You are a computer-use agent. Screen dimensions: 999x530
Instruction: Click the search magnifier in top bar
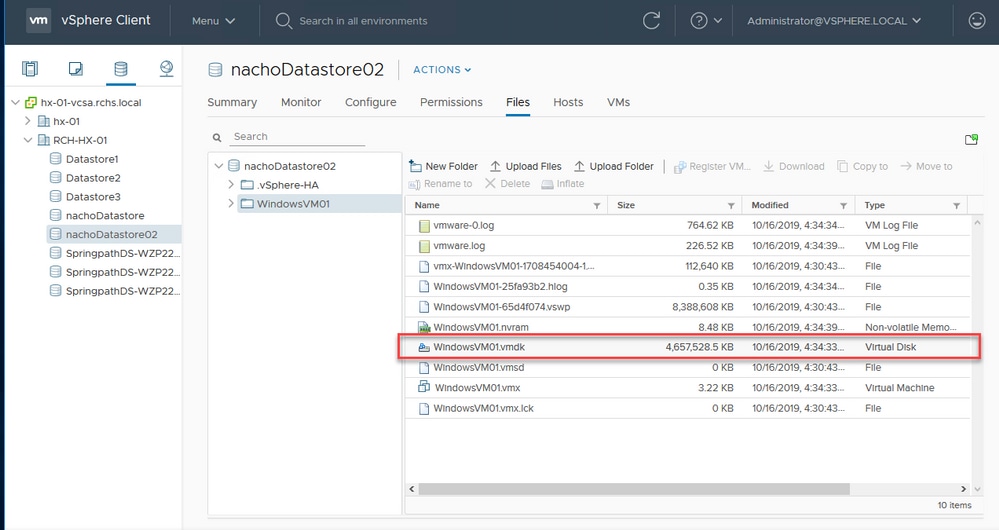pos(284,21)
